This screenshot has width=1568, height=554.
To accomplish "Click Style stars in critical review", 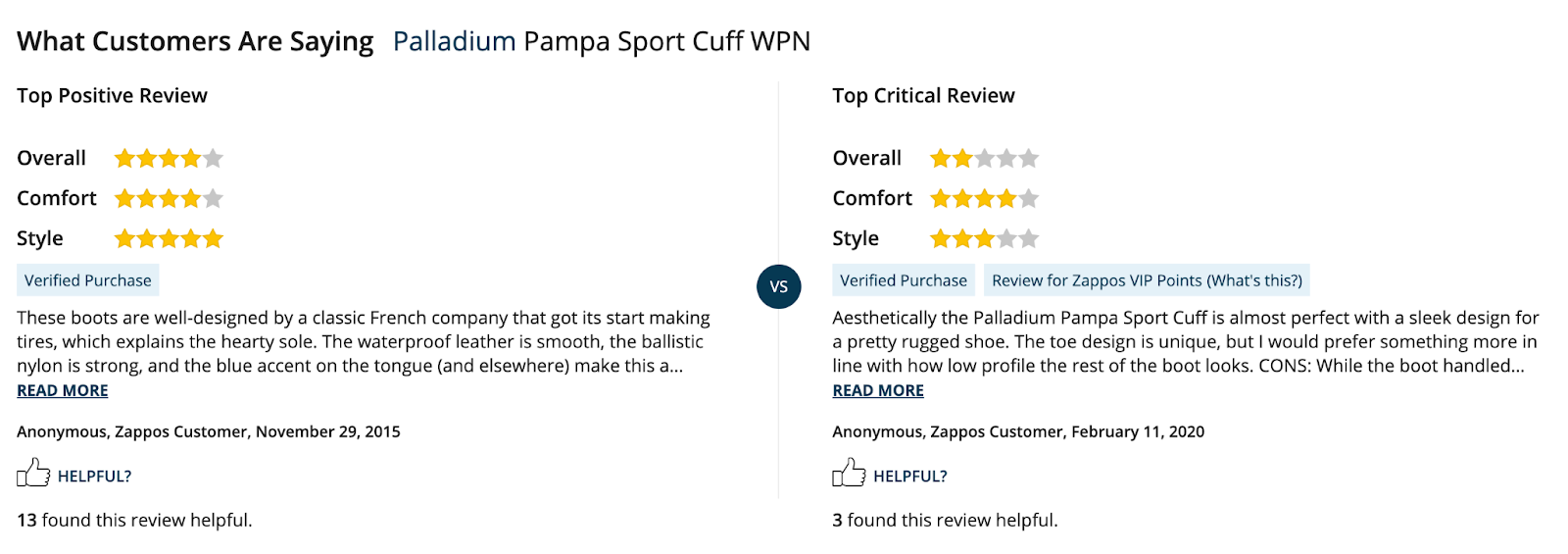I will (x=984, y=238).
